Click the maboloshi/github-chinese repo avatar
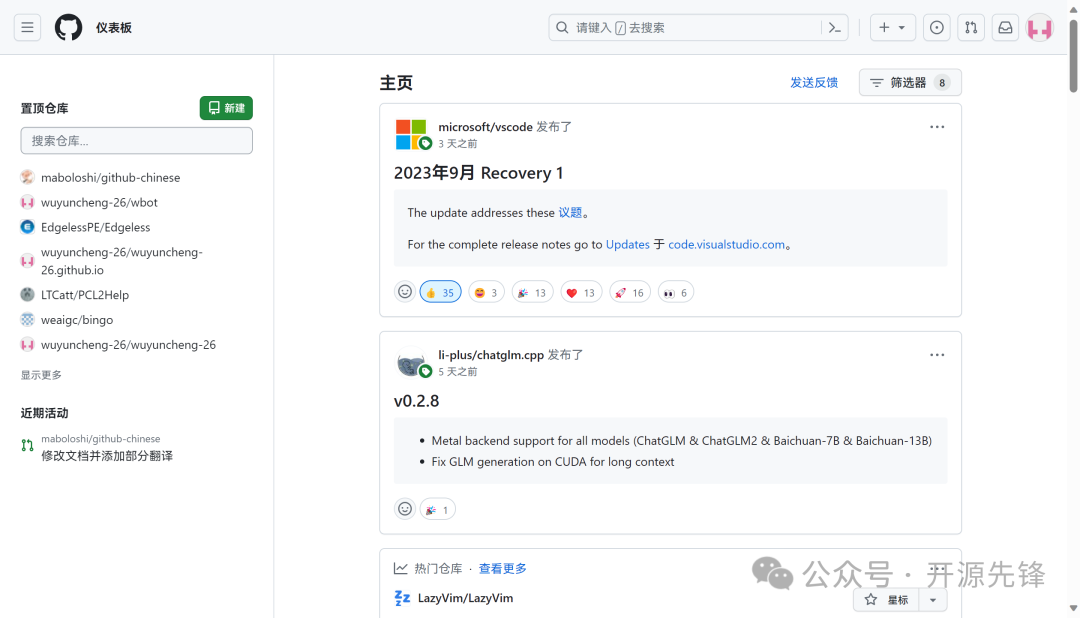Viewport: 1080px width, 618px height. click(27, 177)
